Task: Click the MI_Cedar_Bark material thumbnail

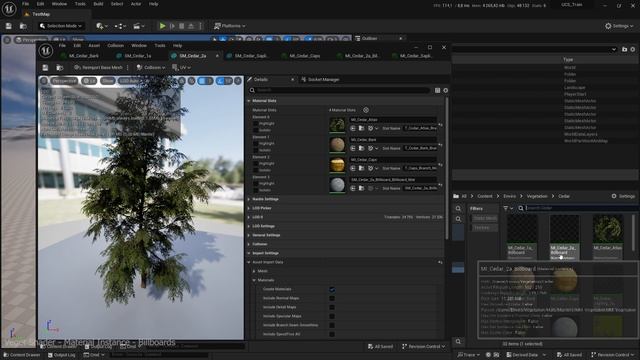Action: pos(337,145)
